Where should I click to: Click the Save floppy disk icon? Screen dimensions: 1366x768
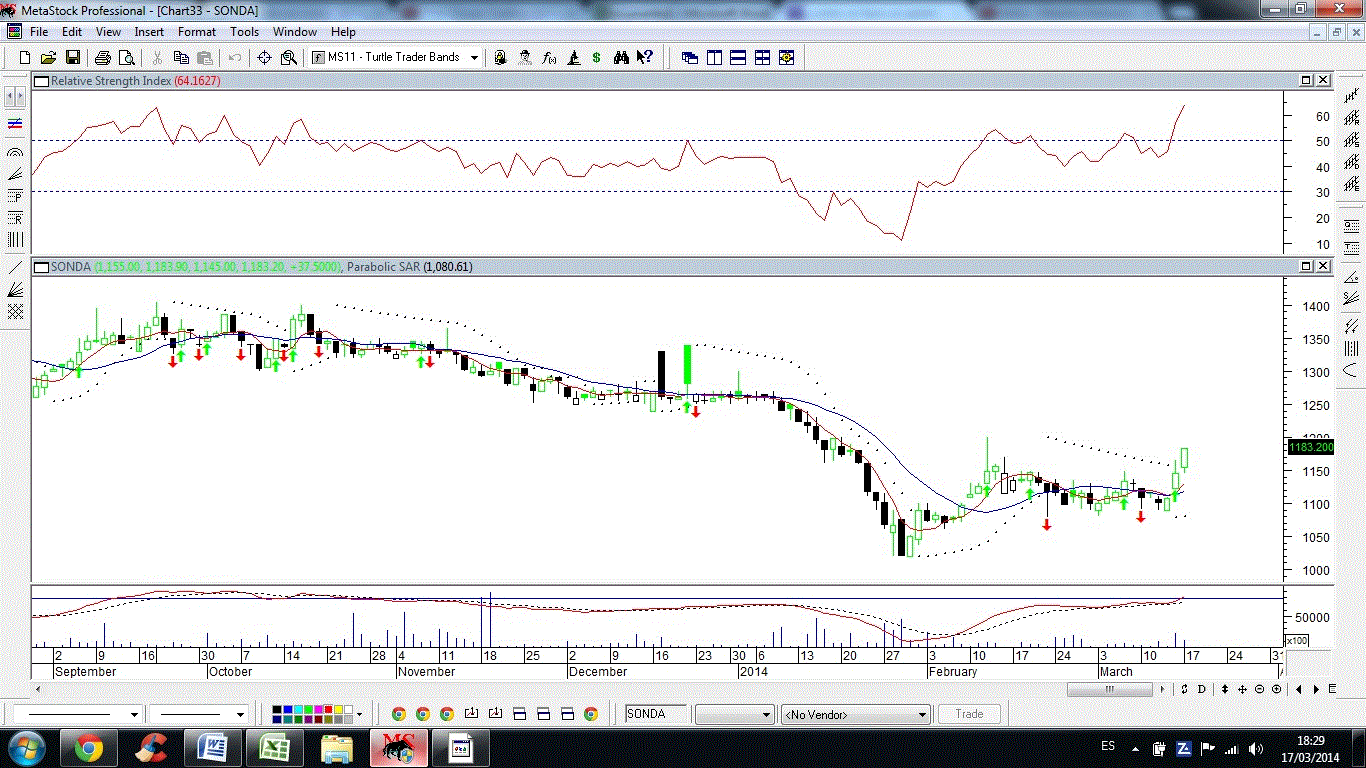click(73, 58)
